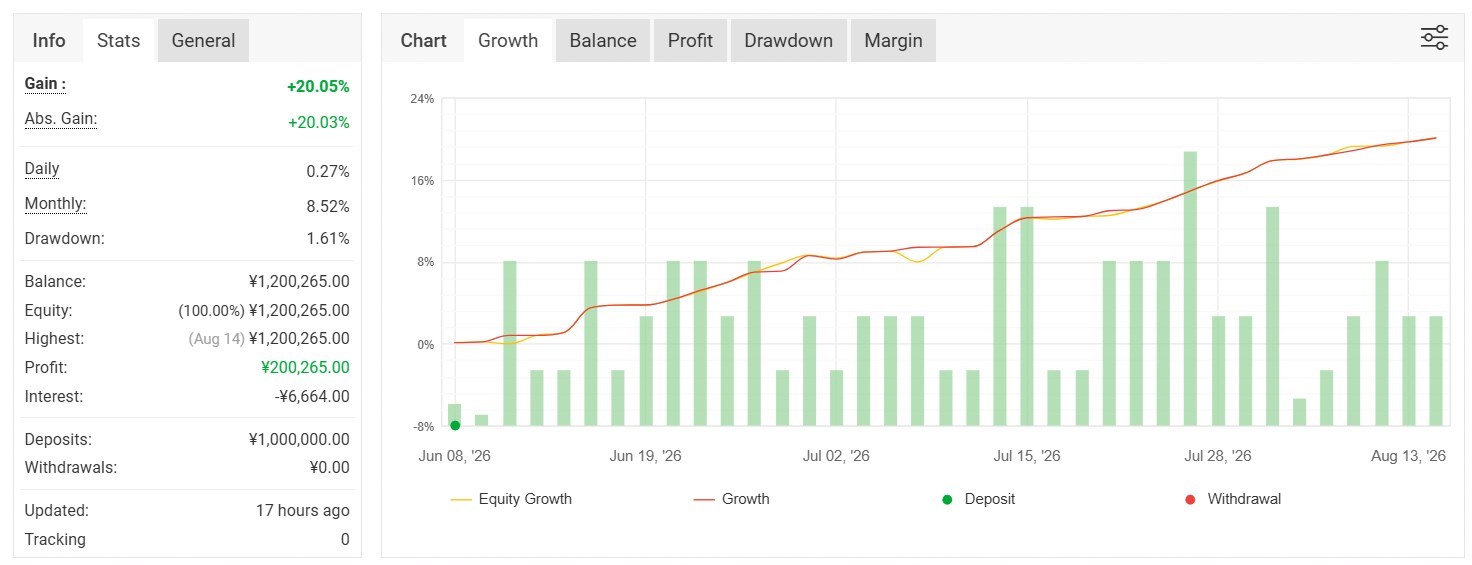Show the Drawdown chart tab
The height and width of the screenshot is (565, 1472).
coord(789,41)
